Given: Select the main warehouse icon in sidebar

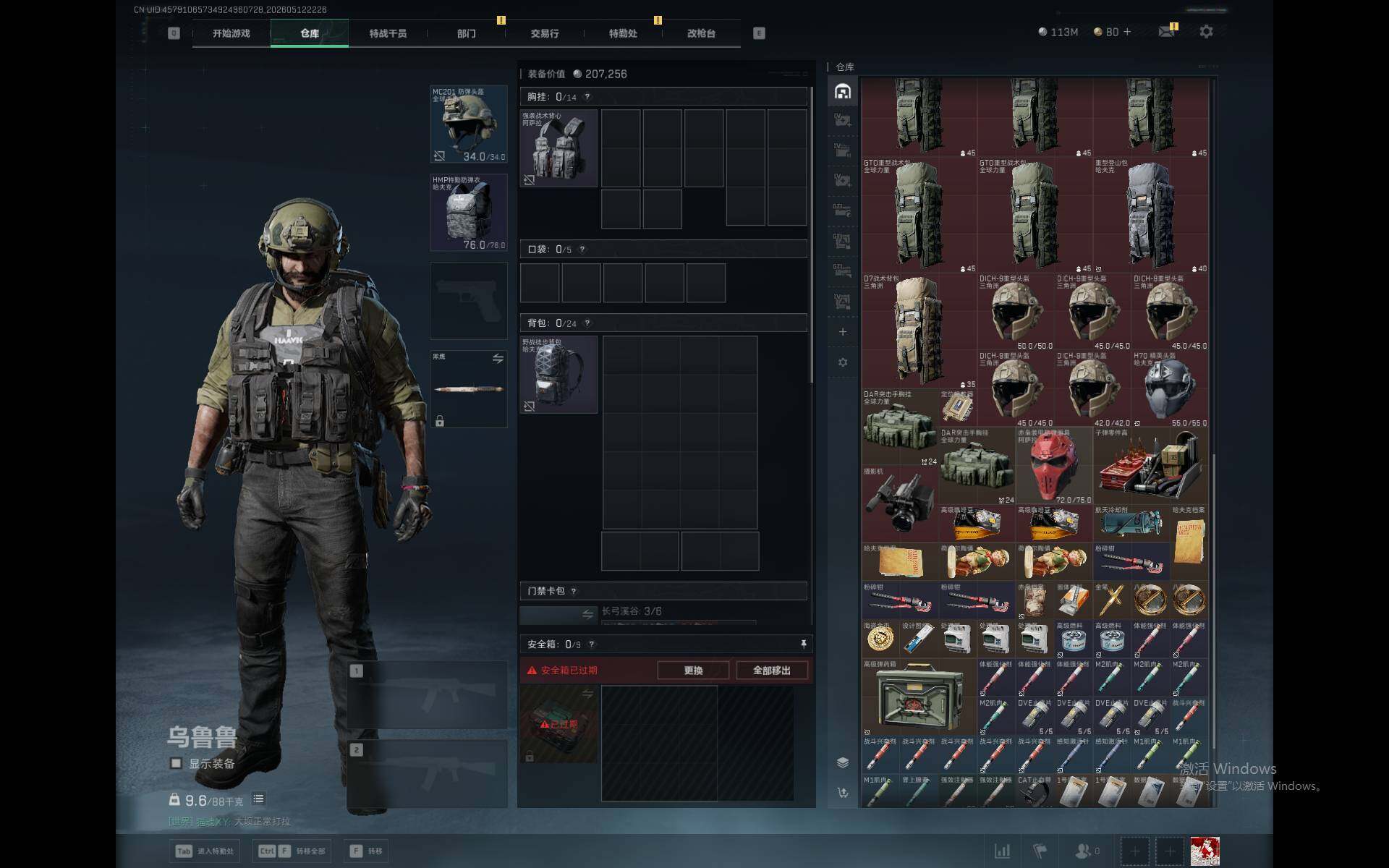Looking at the screenshot, I should (843, 92).
